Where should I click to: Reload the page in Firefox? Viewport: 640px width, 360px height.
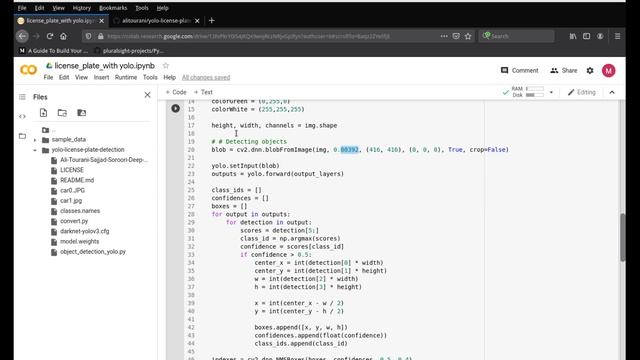pyautogui.click(x=50, y=36)
